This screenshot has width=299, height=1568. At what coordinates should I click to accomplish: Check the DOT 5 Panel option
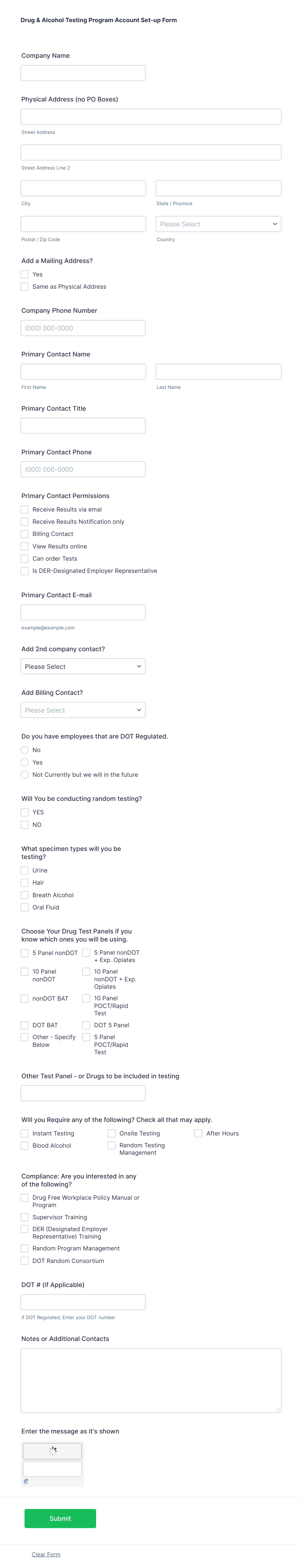(x=86, y=1025)
